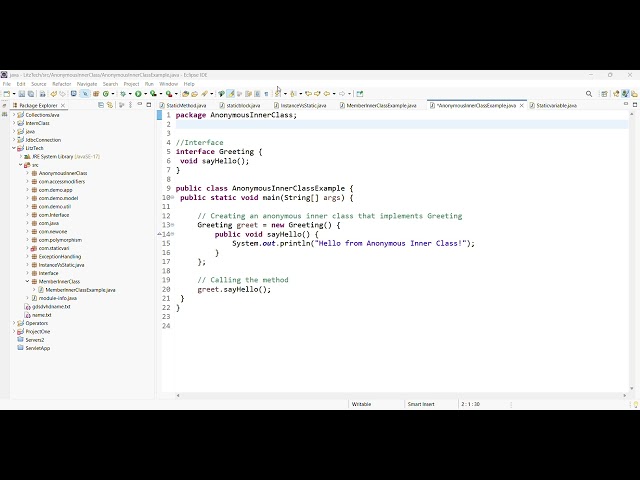Screen dimensions: 640x480
Task: Collapse the LitzTech project
Action: [14, 148]
